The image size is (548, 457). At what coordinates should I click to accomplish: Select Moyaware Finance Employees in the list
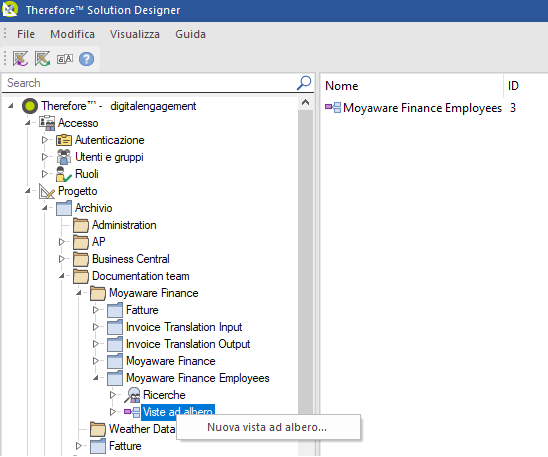tap(422, 108)
